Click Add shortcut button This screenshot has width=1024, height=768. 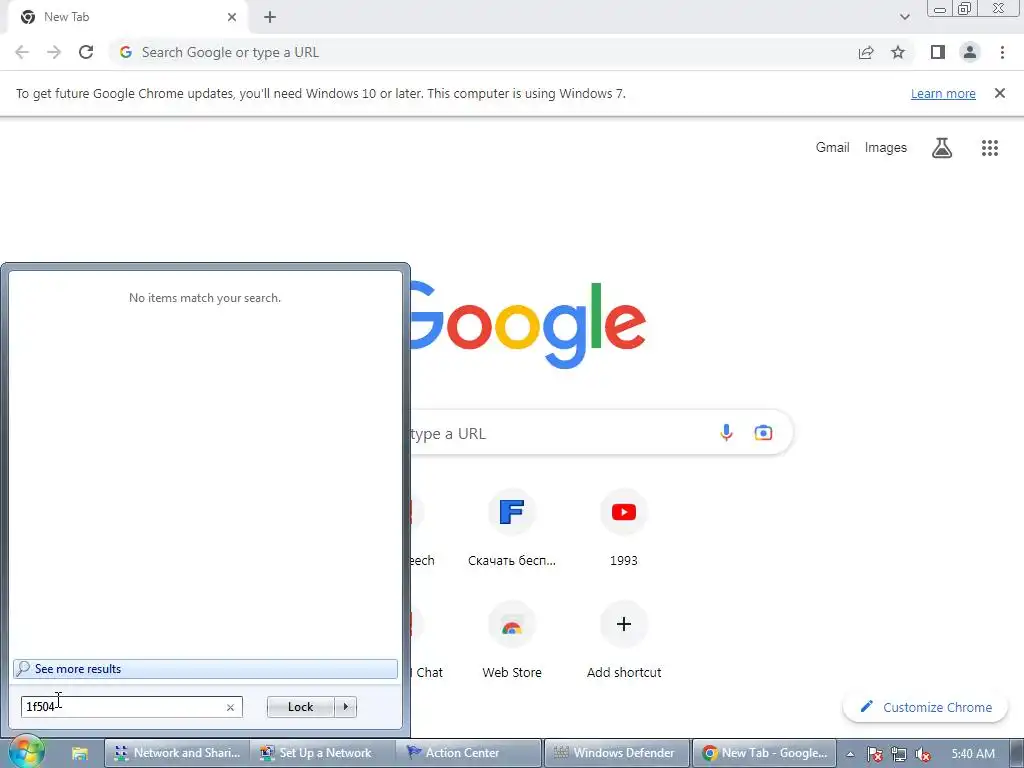[x=624, y=640]
